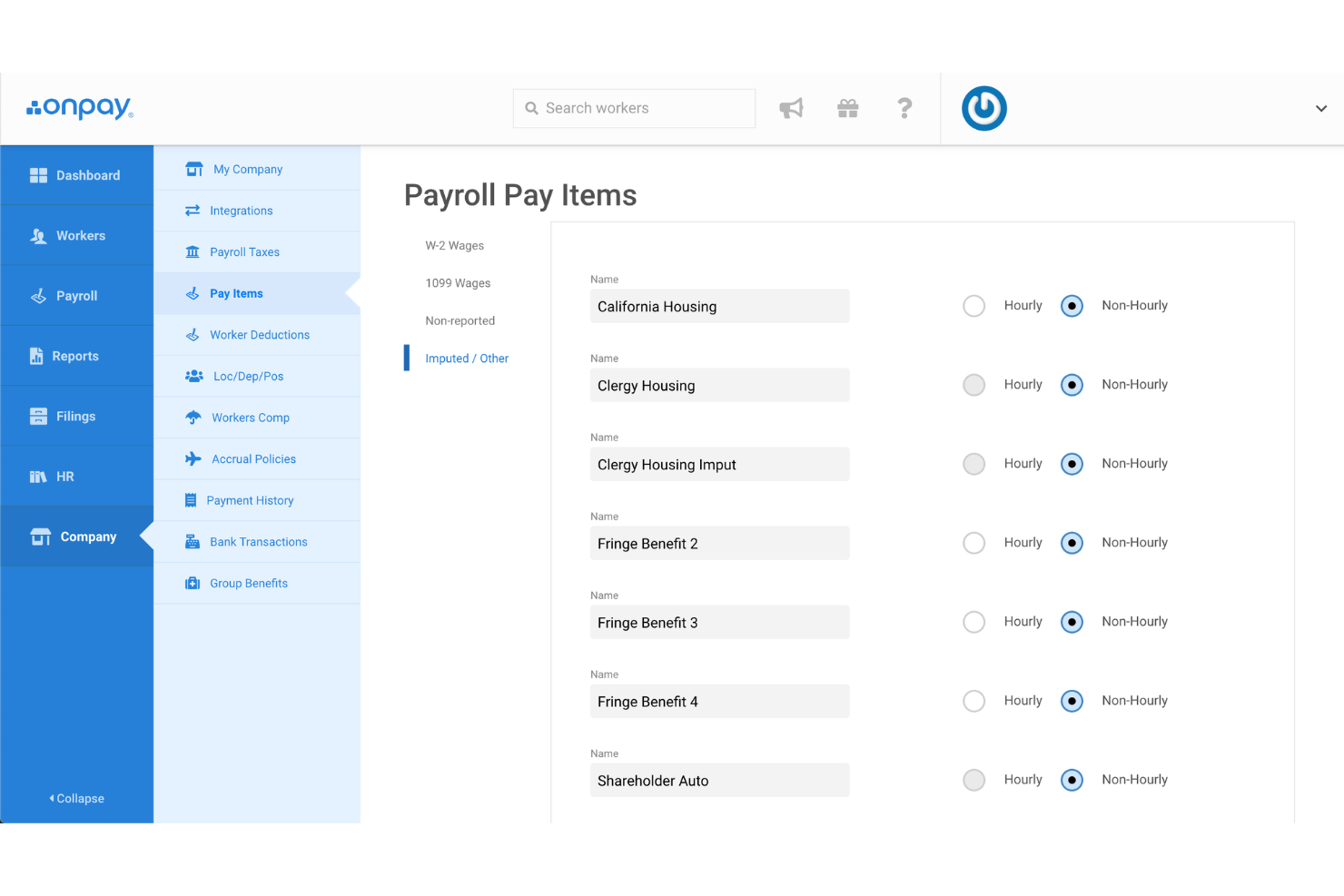Click the Company storefront icon in main sidebar
The image size is (1344, 896).
[x=41, y=537]
